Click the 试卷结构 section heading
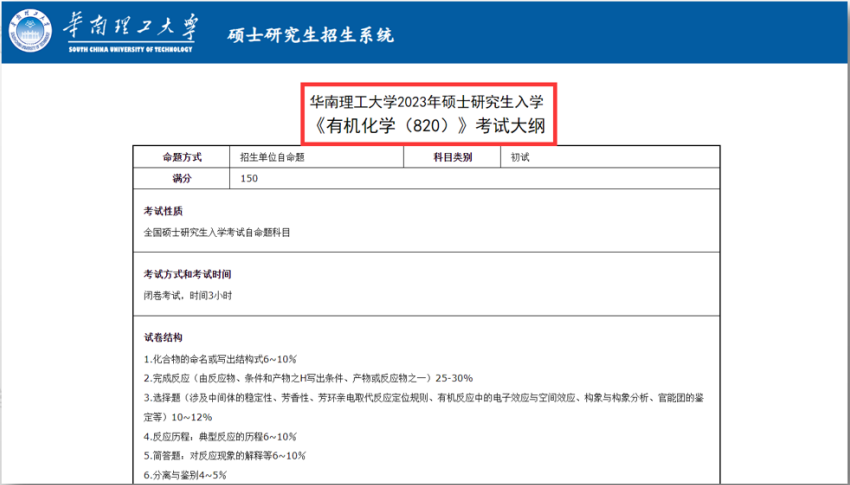This screenshot has height=485, width=850. tap(163, 338)
